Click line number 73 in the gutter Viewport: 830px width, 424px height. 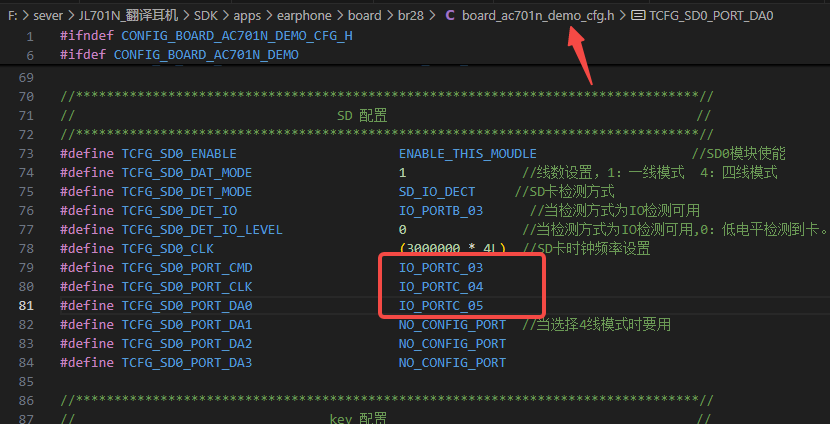[26, 154]
